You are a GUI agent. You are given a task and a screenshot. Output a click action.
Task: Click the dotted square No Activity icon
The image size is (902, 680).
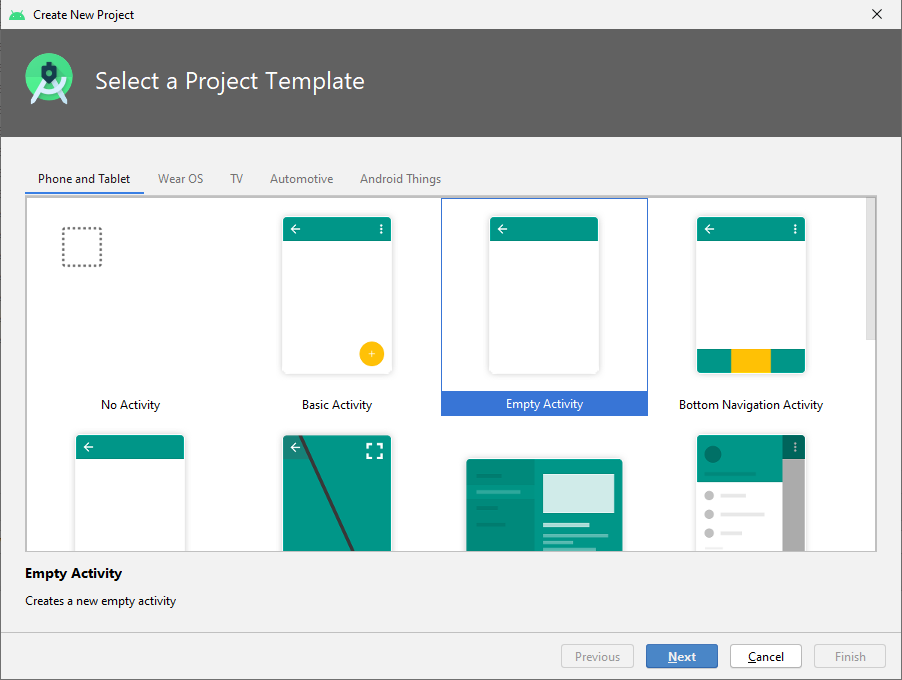point(82,247)
